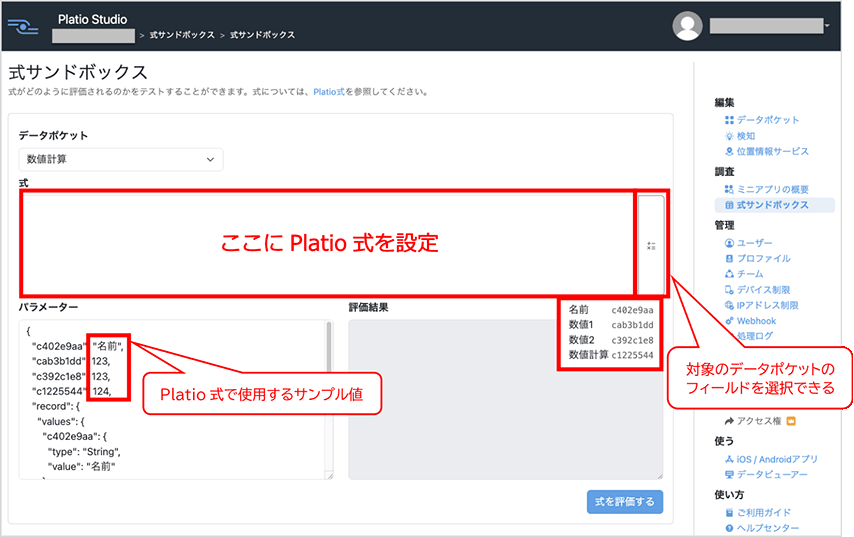Open チーム sidebar item

(744, 274)
